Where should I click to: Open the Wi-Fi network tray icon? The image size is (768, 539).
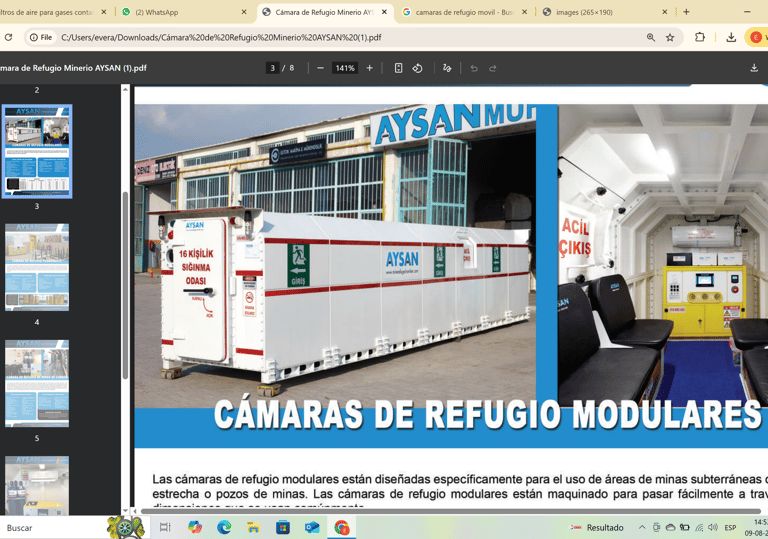pyautogui.click(x=699, y=528)
